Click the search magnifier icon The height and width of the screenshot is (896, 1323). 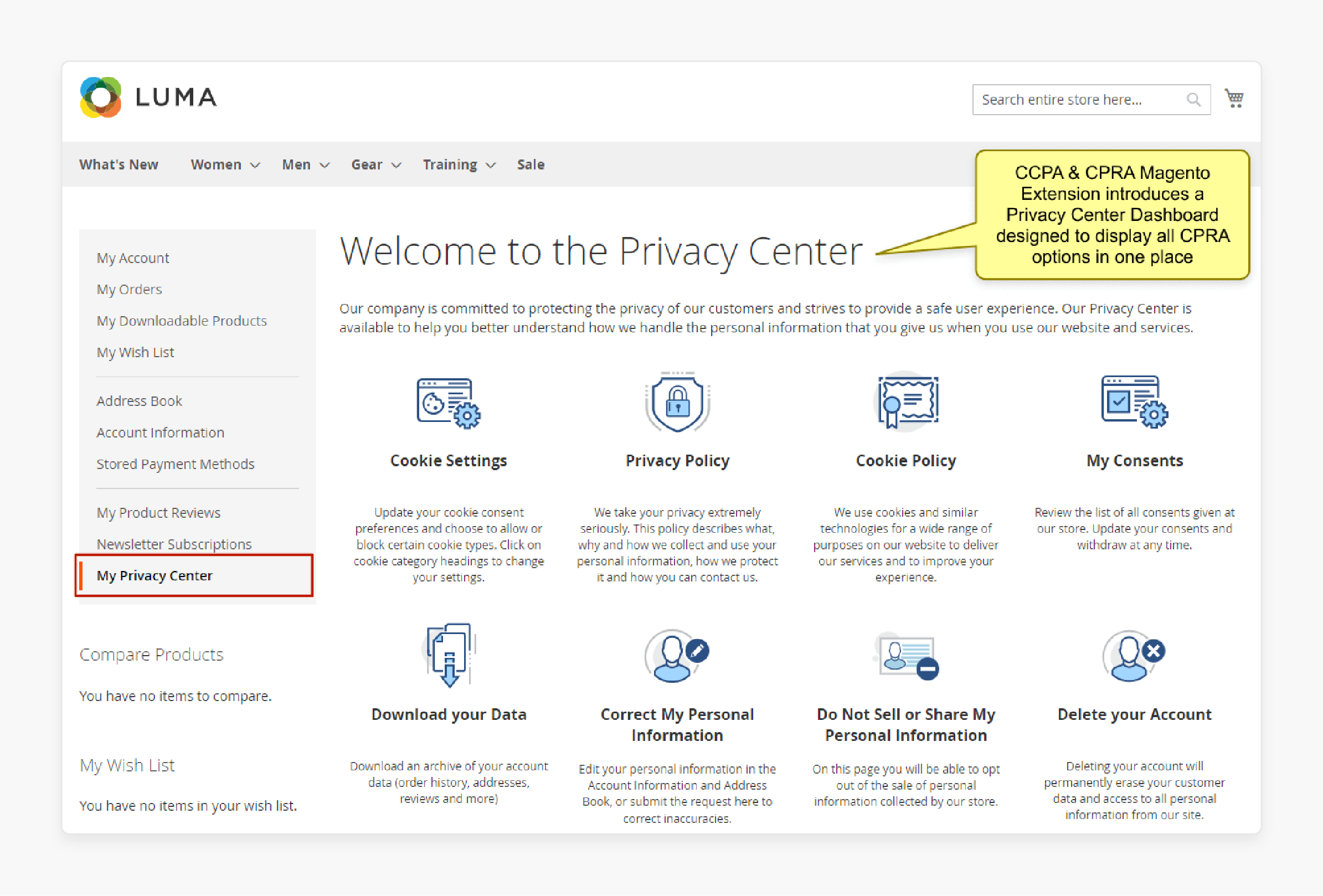[1193, 100]
